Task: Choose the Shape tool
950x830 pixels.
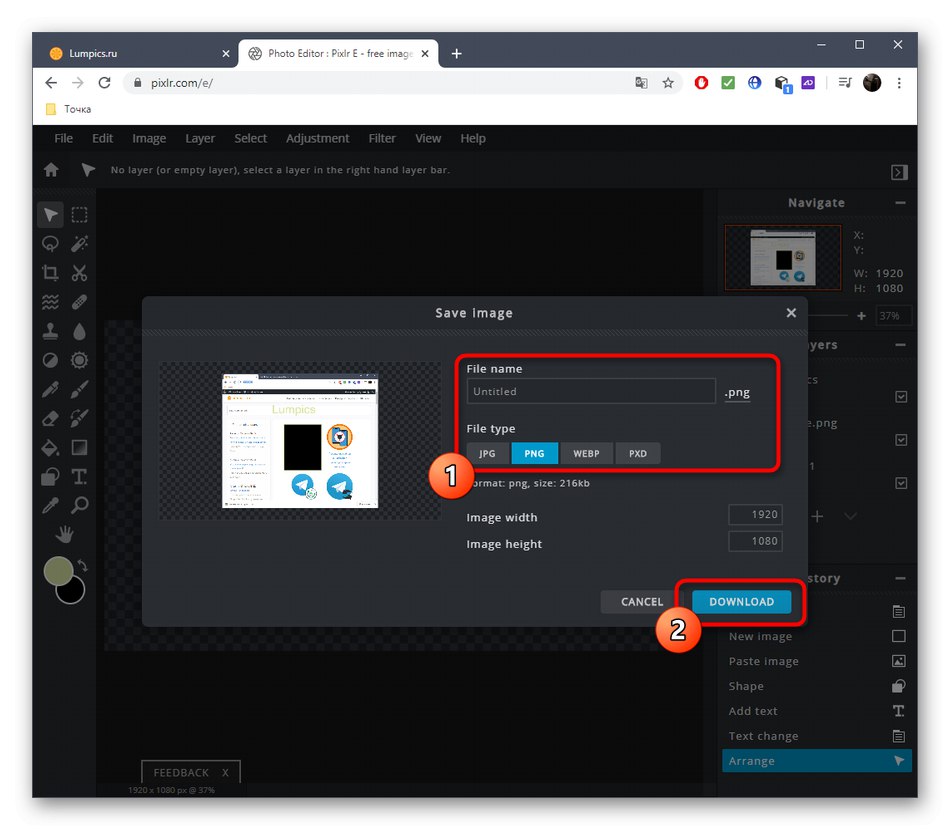Action: point(50,477)
